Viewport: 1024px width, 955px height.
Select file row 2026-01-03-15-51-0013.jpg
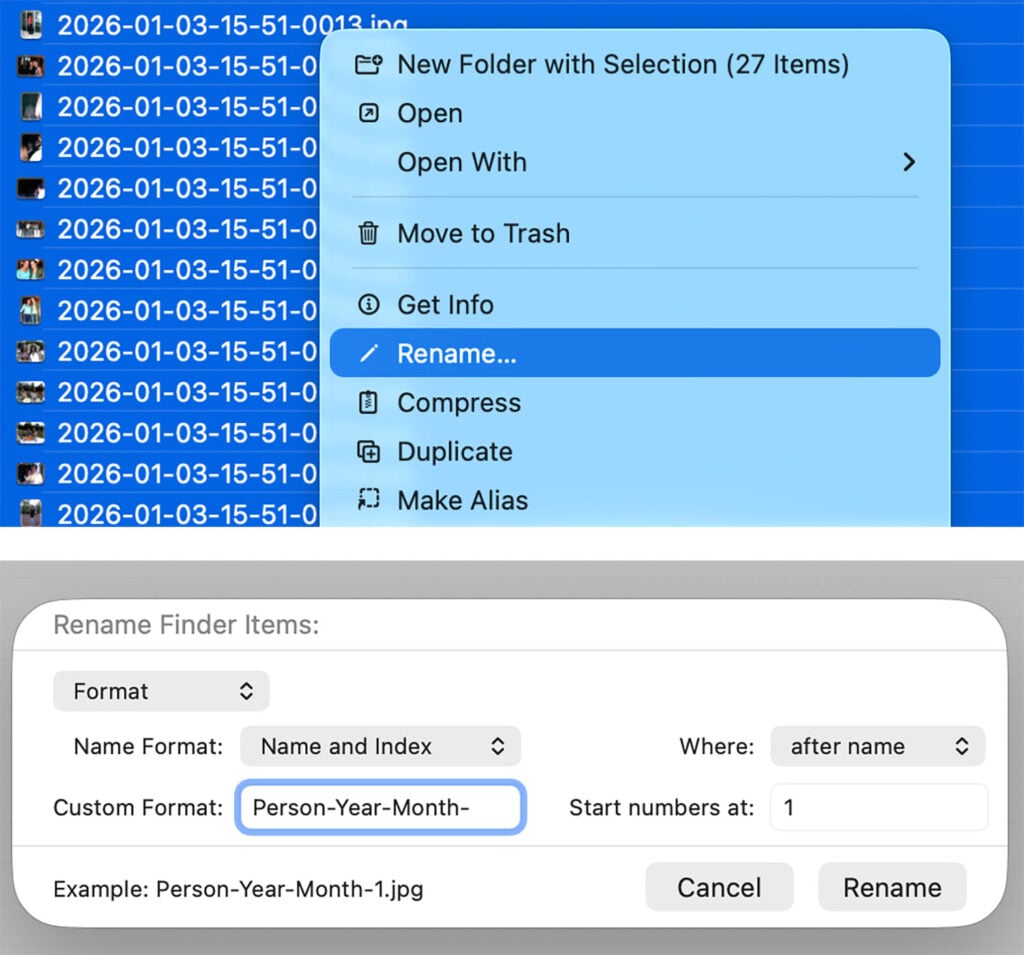pos(512,25)
